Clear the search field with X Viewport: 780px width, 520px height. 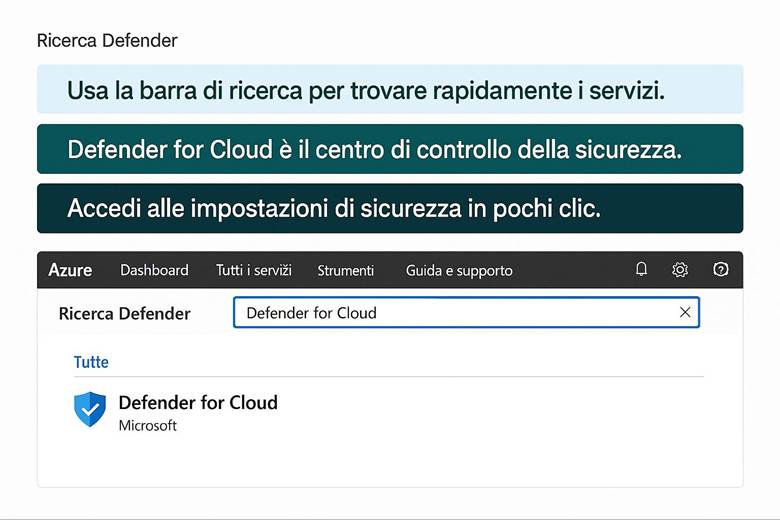pyautogui.click(x=685, y=312)
